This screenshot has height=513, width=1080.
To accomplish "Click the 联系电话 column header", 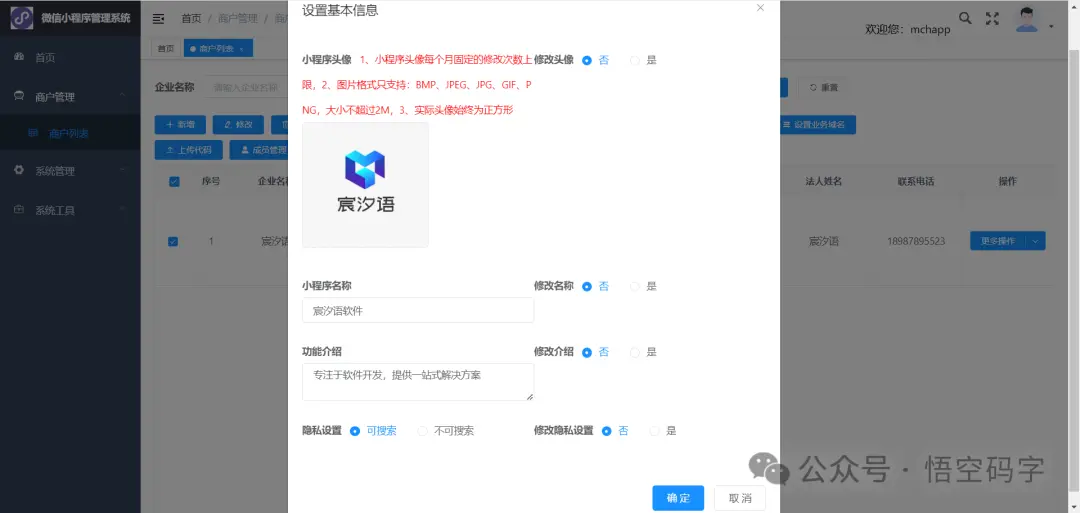I will pyautogui.click(x=915, y=182).
